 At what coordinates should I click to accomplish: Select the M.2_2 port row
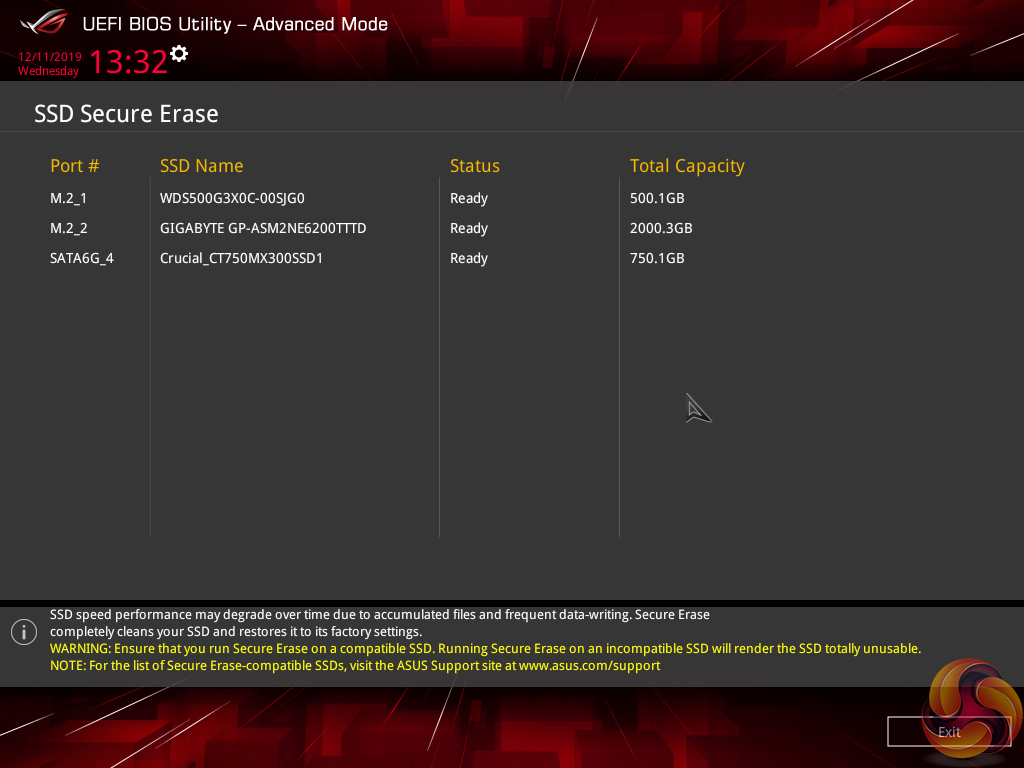point(69,228)
